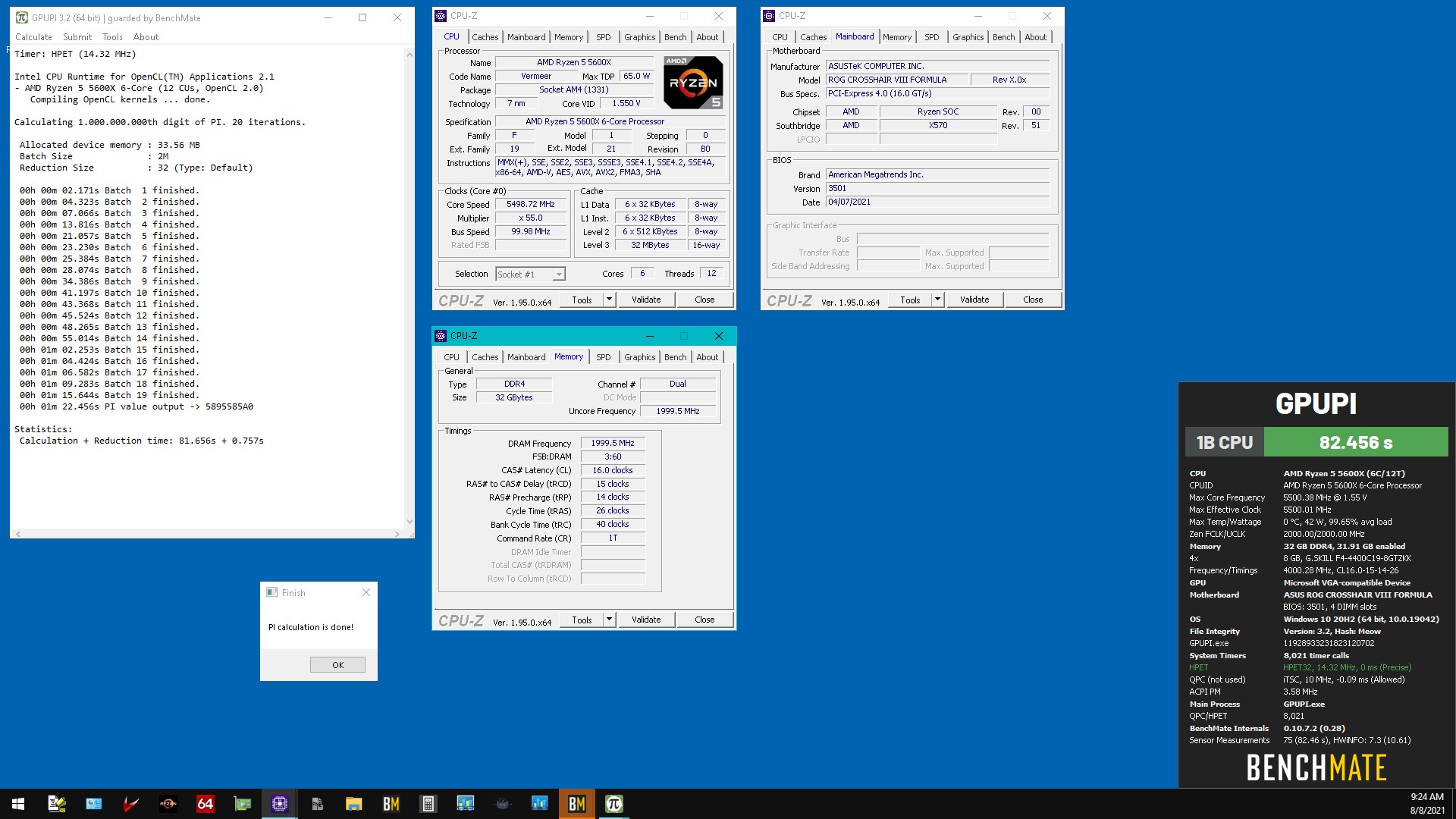Click Validate in the top-left CPU-Z window
Viewport: 1456px width, 819px height.
646,300
